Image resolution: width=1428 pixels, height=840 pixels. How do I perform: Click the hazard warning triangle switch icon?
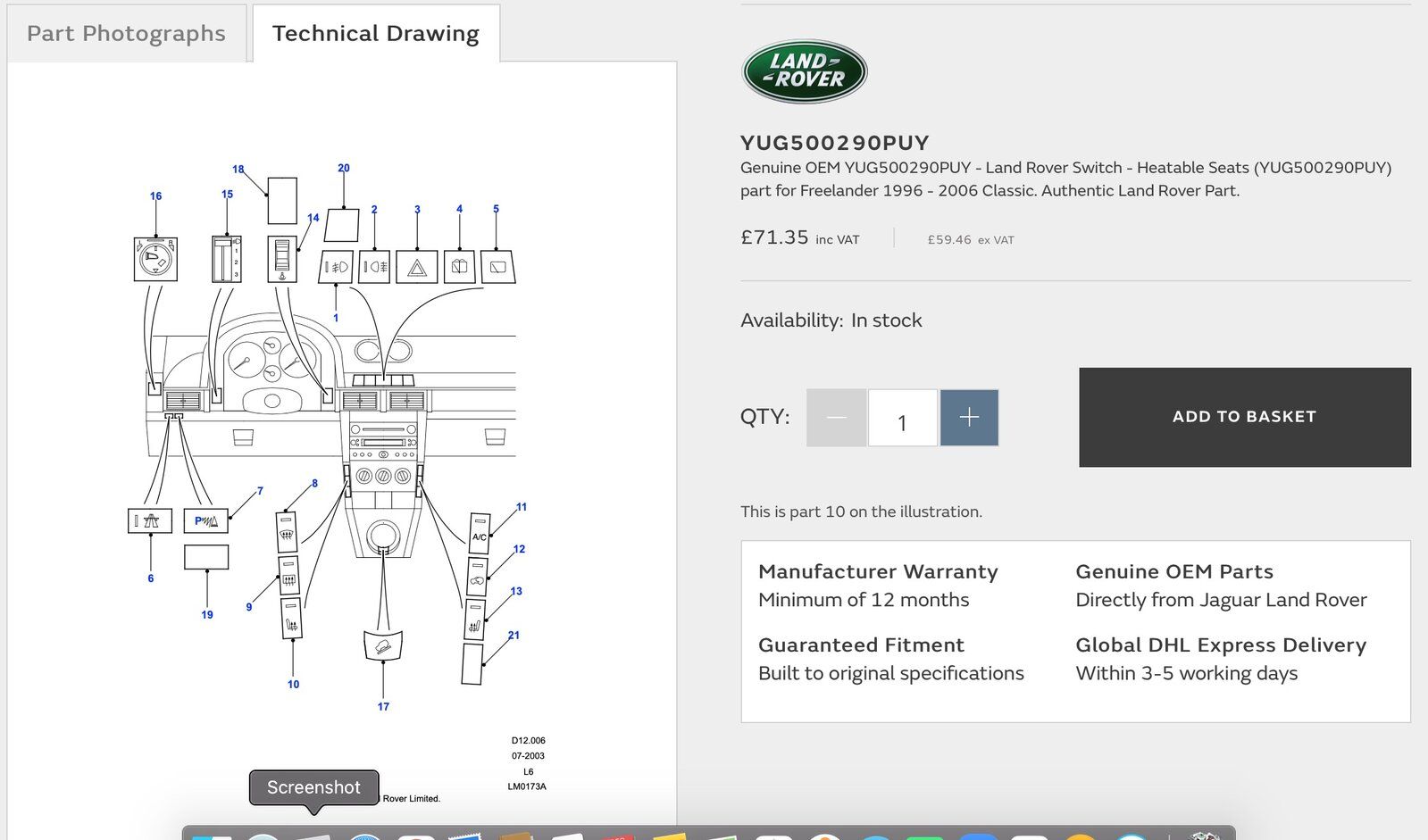pos(417,267)
